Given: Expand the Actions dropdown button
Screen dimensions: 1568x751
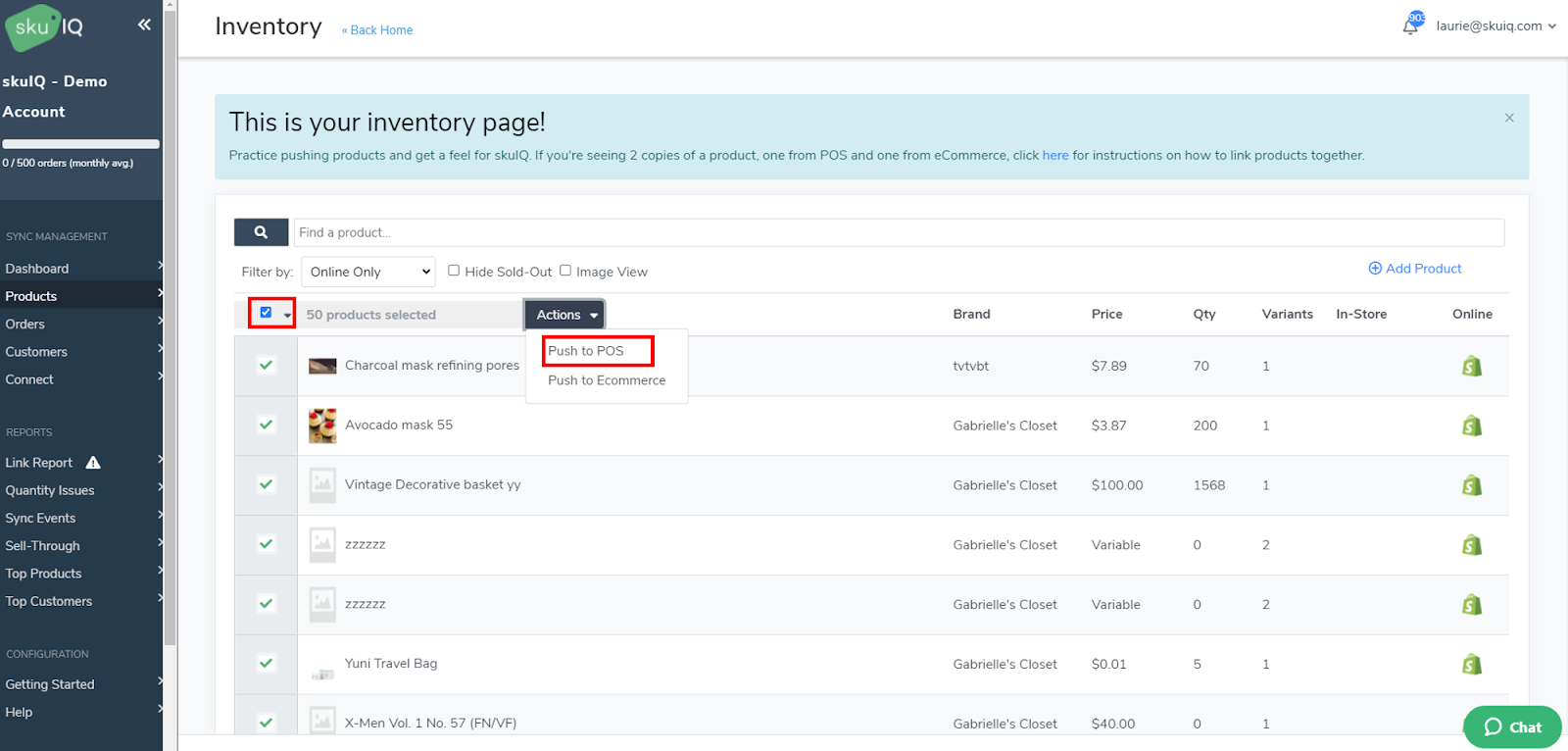Looking at the screenshot, I should 565,315.
